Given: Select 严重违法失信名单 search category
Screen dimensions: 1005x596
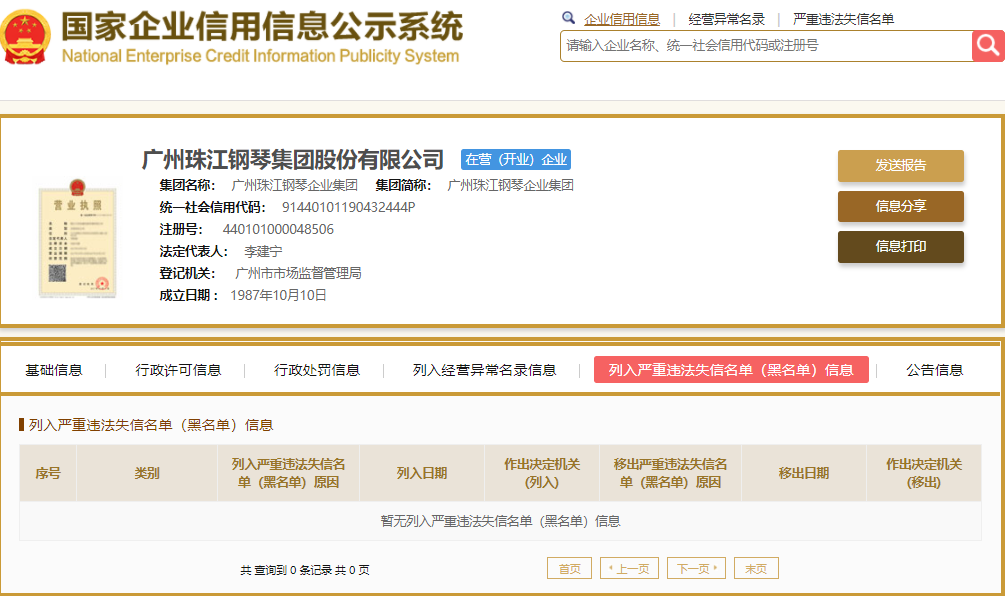Looking at the screenshot, I should click(843, 19).
